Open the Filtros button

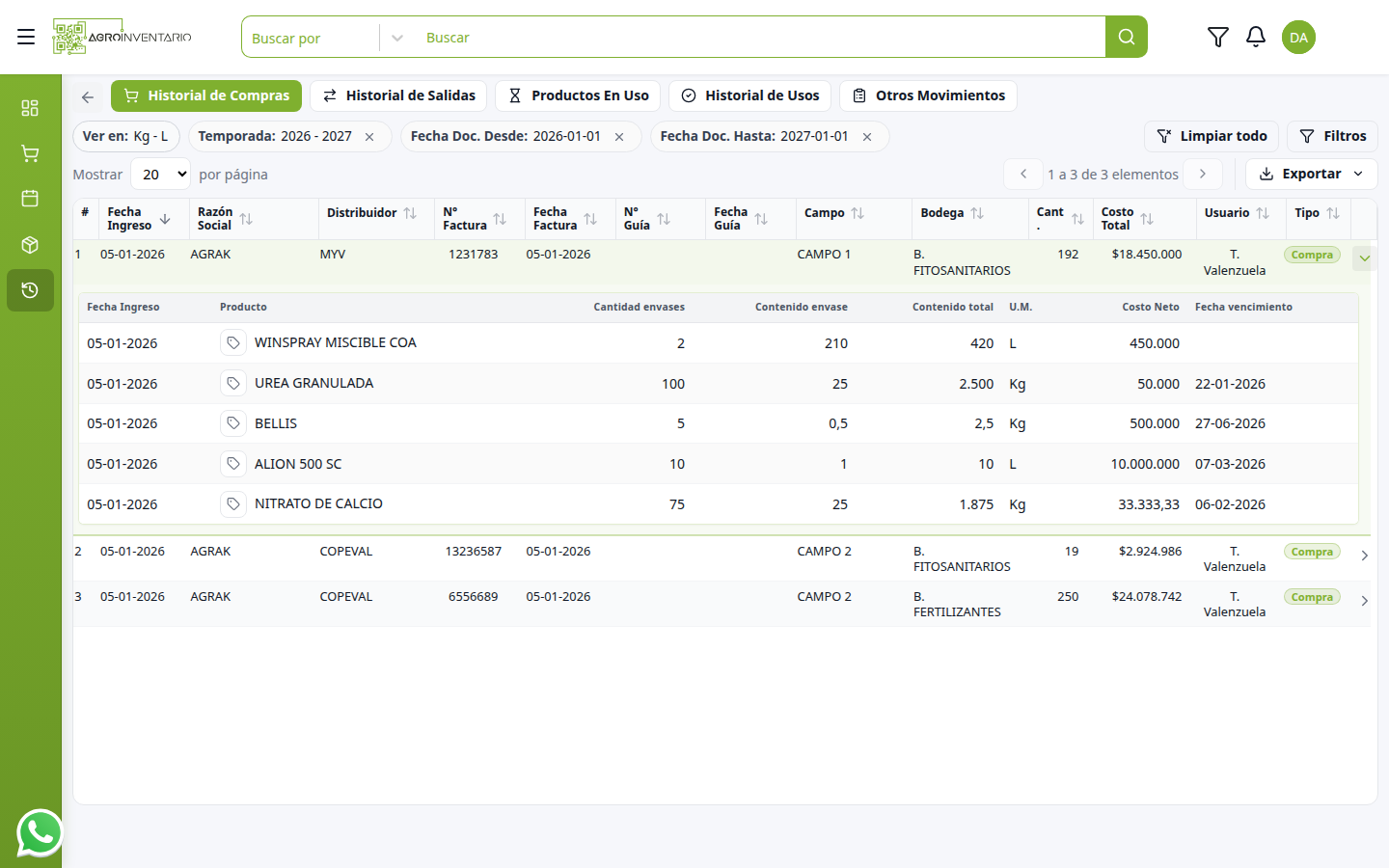pyautogui.click(x=1332, y=136)
